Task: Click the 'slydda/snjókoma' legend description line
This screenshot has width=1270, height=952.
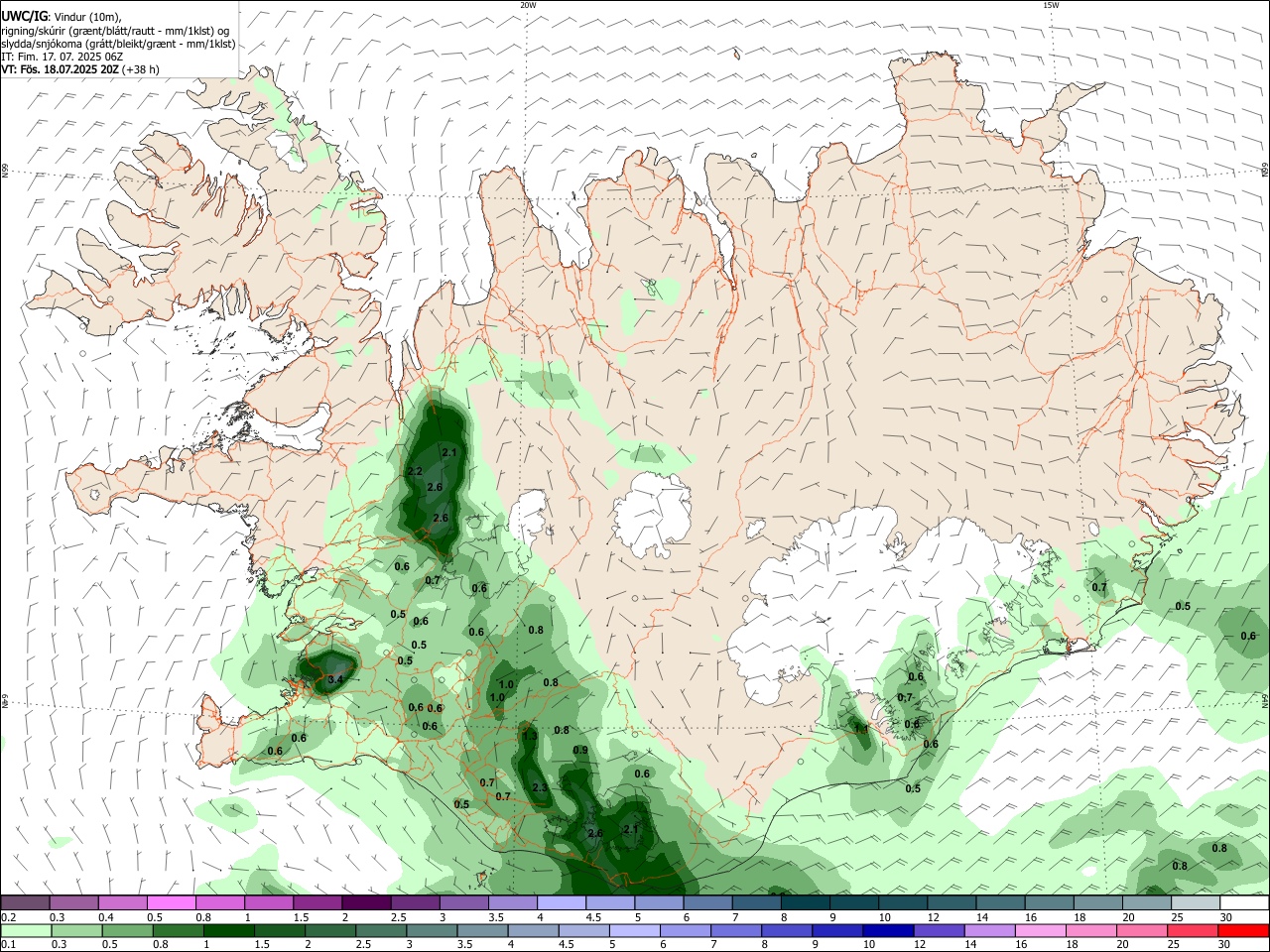Action: (x=118, y=44)
